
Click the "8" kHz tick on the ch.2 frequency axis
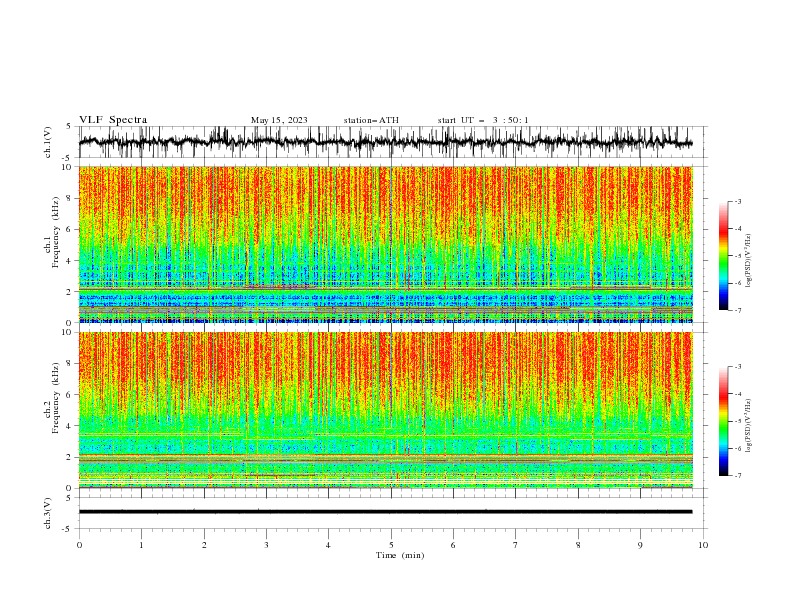(69, 364)
